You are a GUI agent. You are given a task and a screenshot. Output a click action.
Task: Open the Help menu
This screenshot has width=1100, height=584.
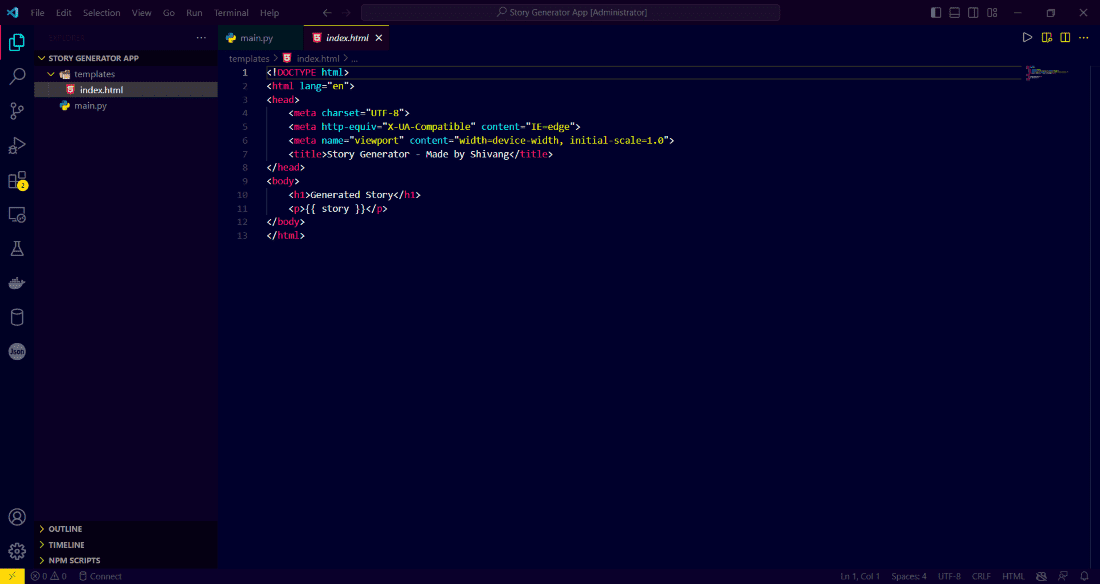coord(269,13)
